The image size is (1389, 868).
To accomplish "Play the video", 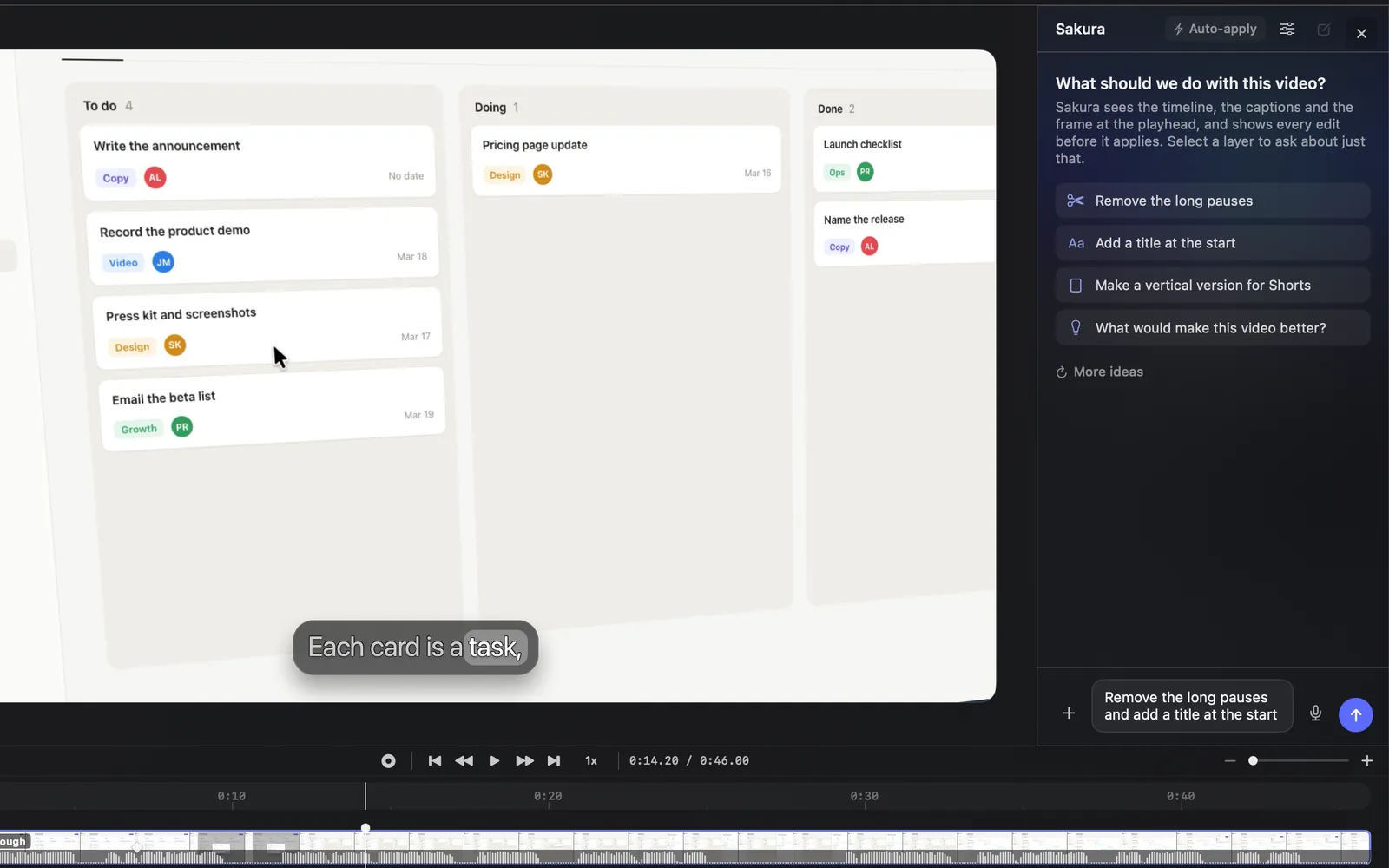I will point(494,761).
